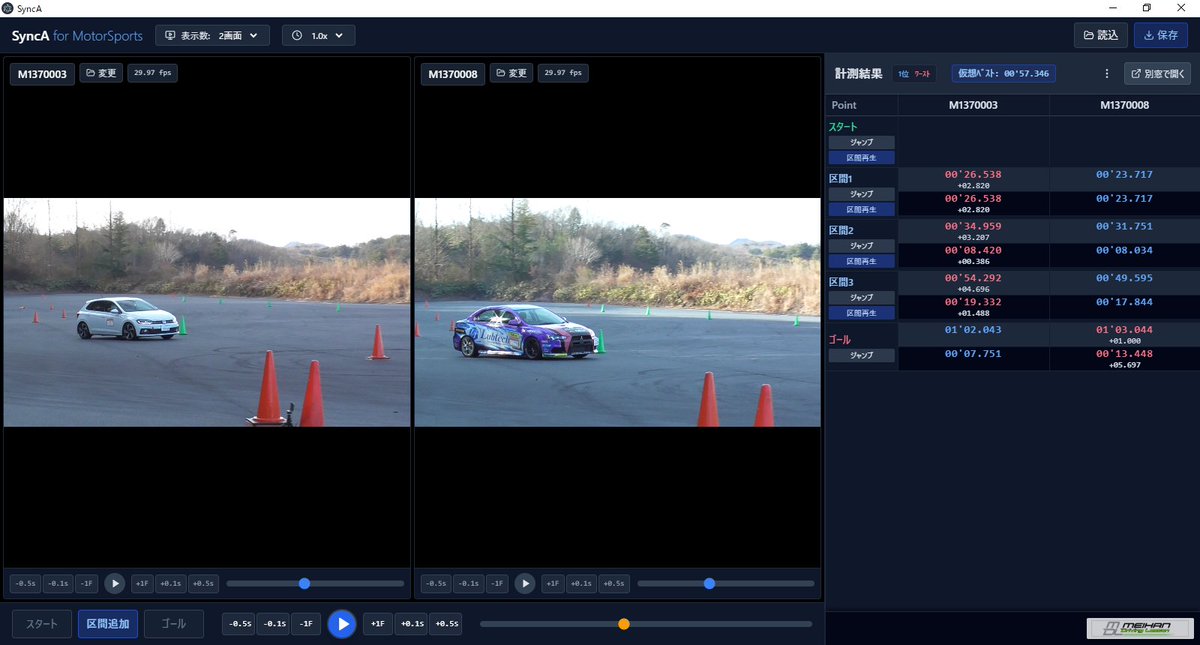This screenshot has height=645, width=1200.
Task: Click the M1370008 column header
Action: coord(1124,105)
